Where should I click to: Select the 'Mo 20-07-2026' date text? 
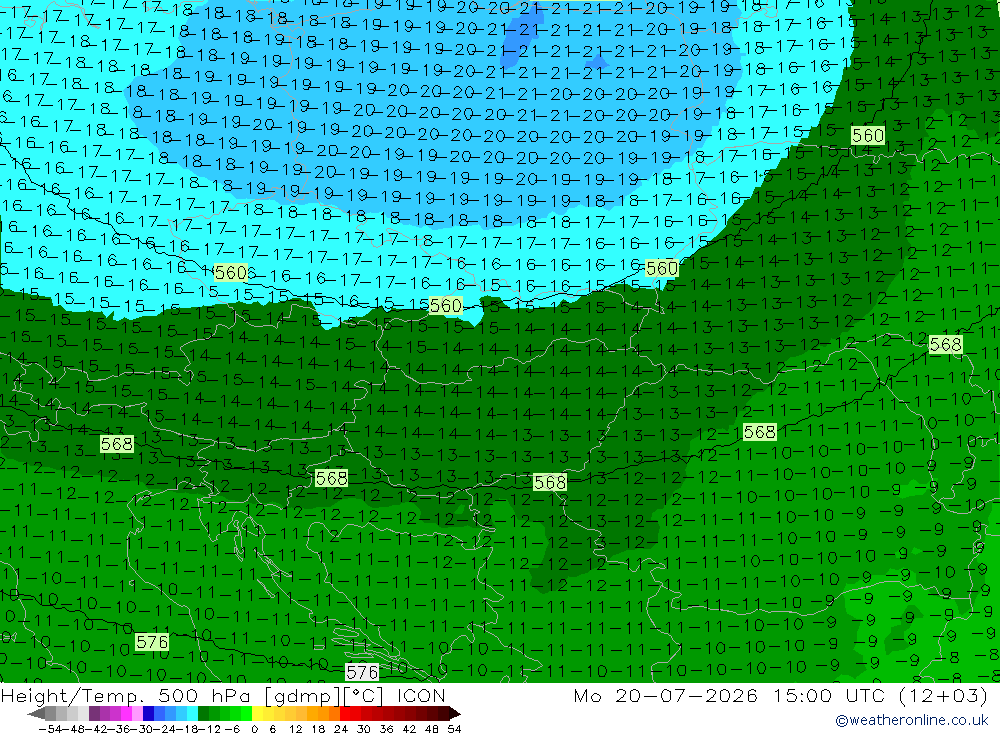pyautogui.click(x=666, y=695)
